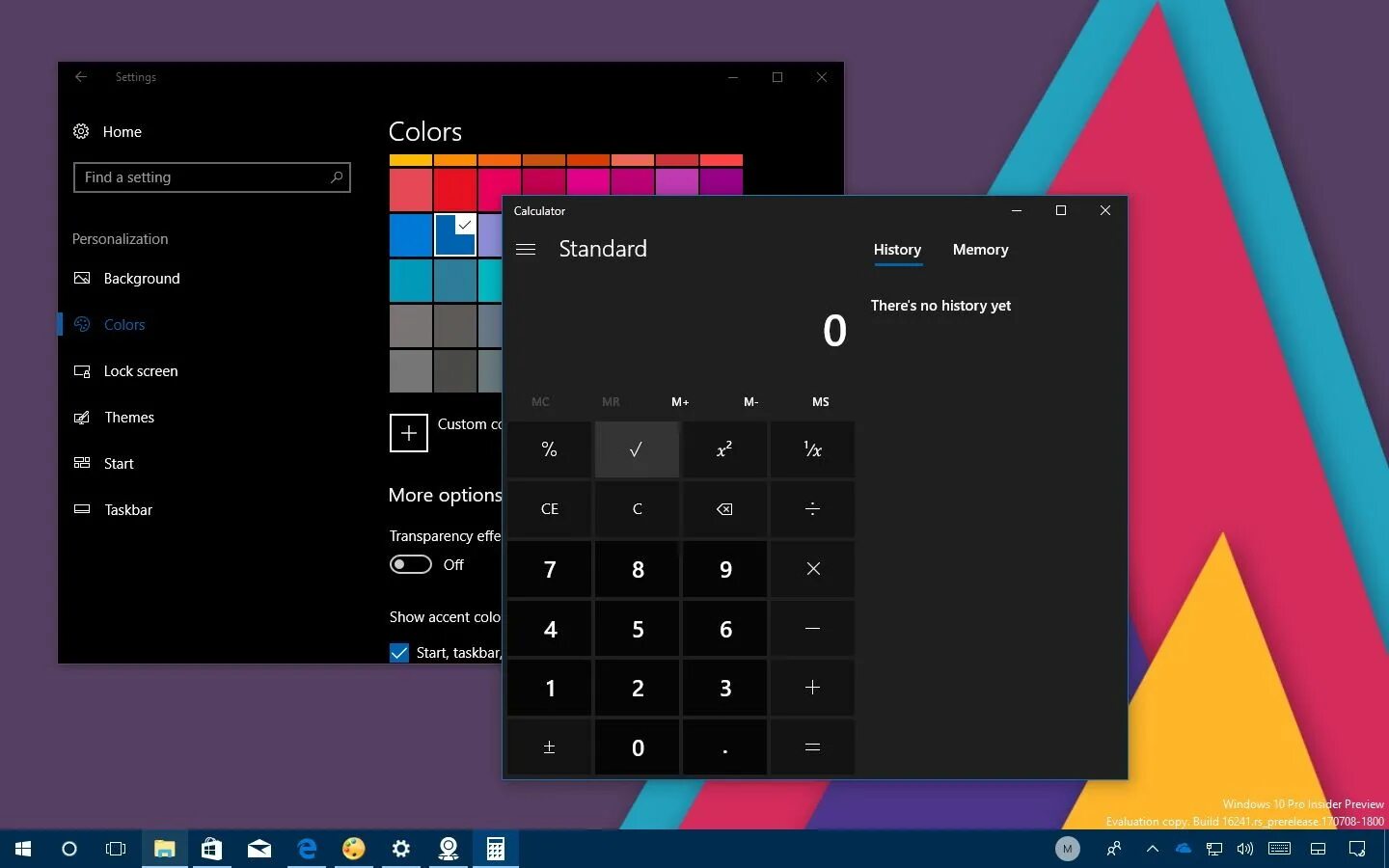This screenshot has width=1389, height=868.
Task: Open the OneDrive cloud tray icon
Action: (x=1184, y=849)
